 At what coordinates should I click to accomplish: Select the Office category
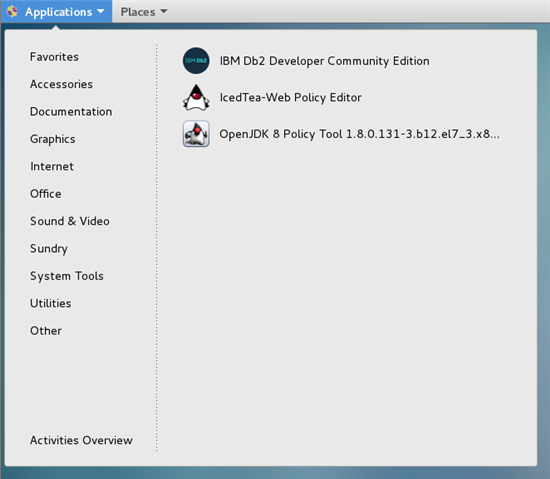point(46,194)
